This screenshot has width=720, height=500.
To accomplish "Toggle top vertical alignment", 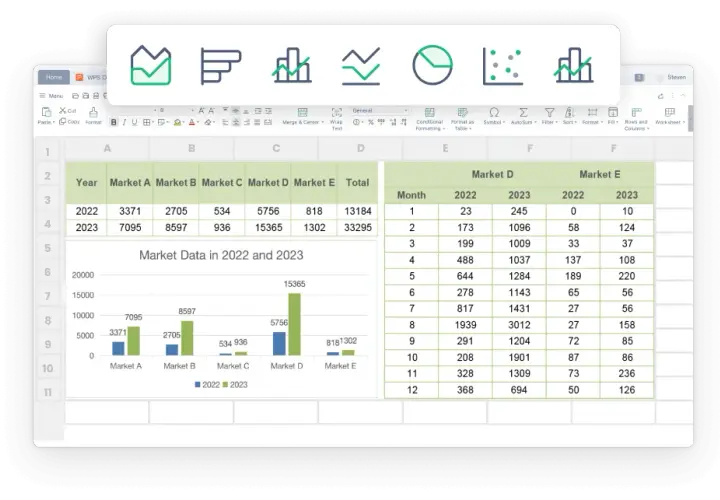I will click(x=225, y=111).
